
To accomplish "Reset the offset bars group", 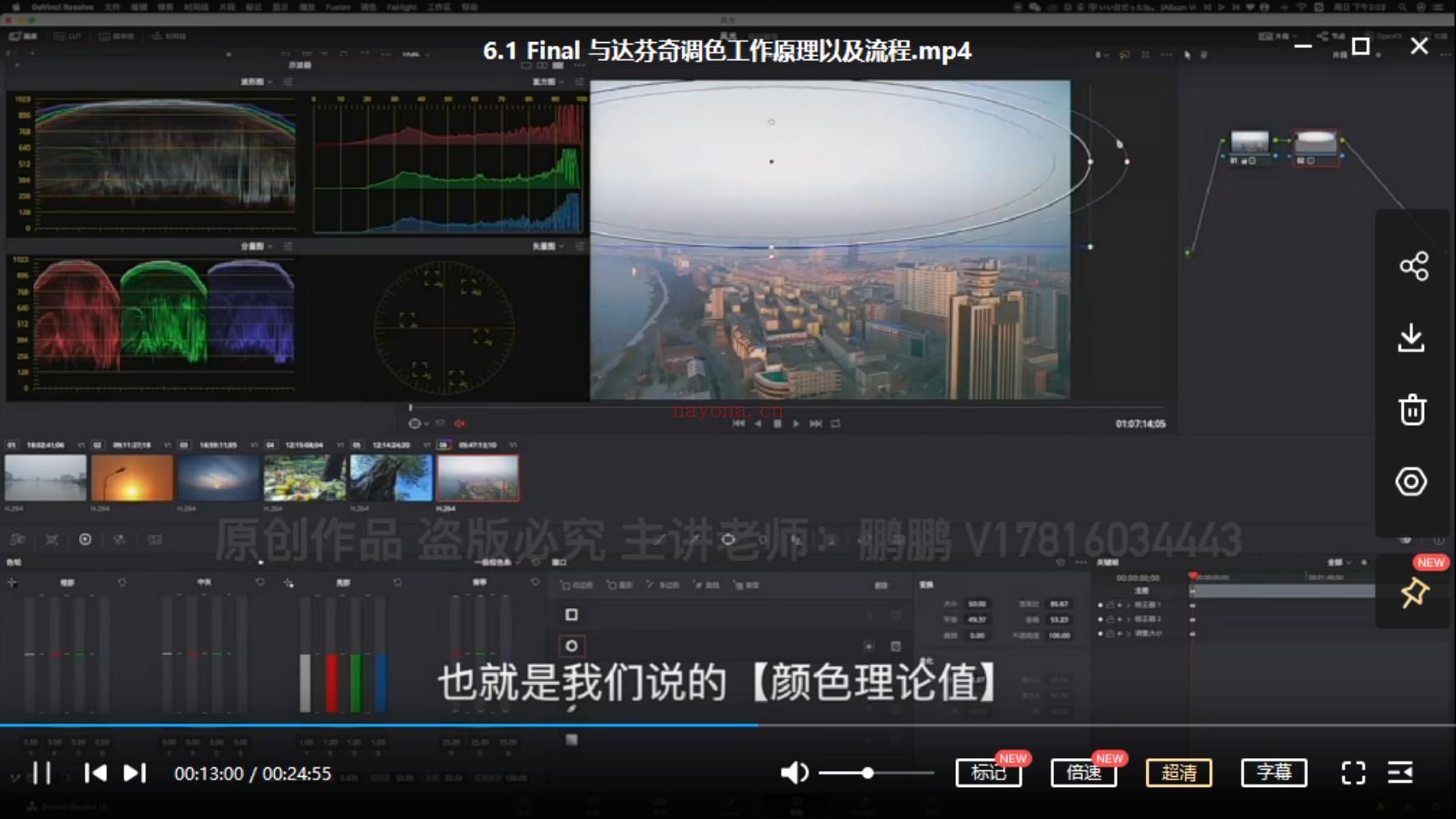I will tap(535, 583).
